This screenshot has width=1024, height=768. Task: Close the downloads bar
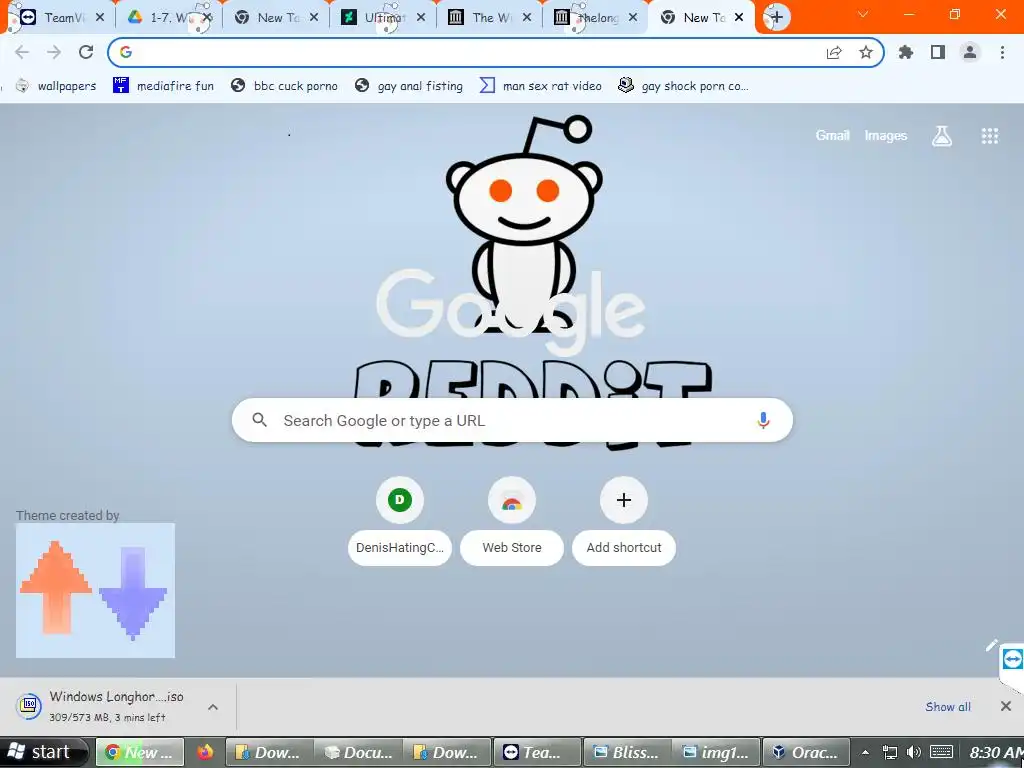click(1006, 706)
